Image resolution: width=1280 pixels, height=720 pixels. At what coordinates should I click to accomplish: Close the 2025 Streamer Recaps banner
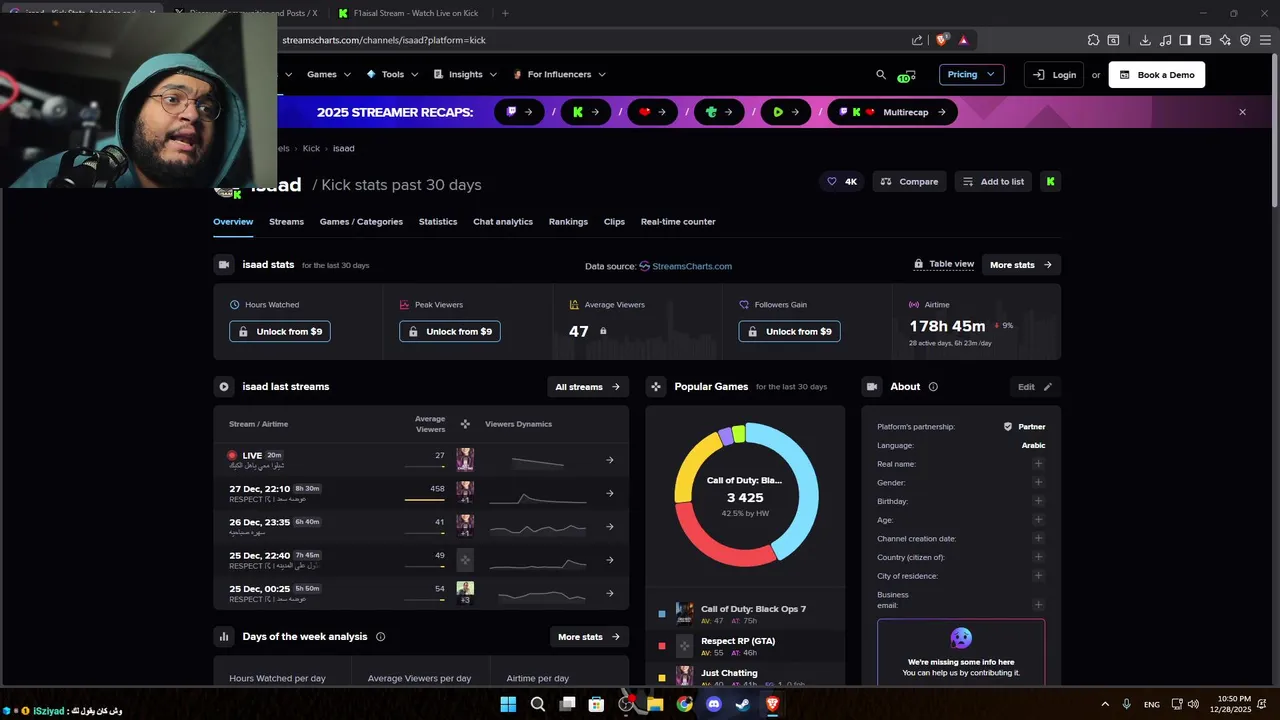[x=1243, y=112]
